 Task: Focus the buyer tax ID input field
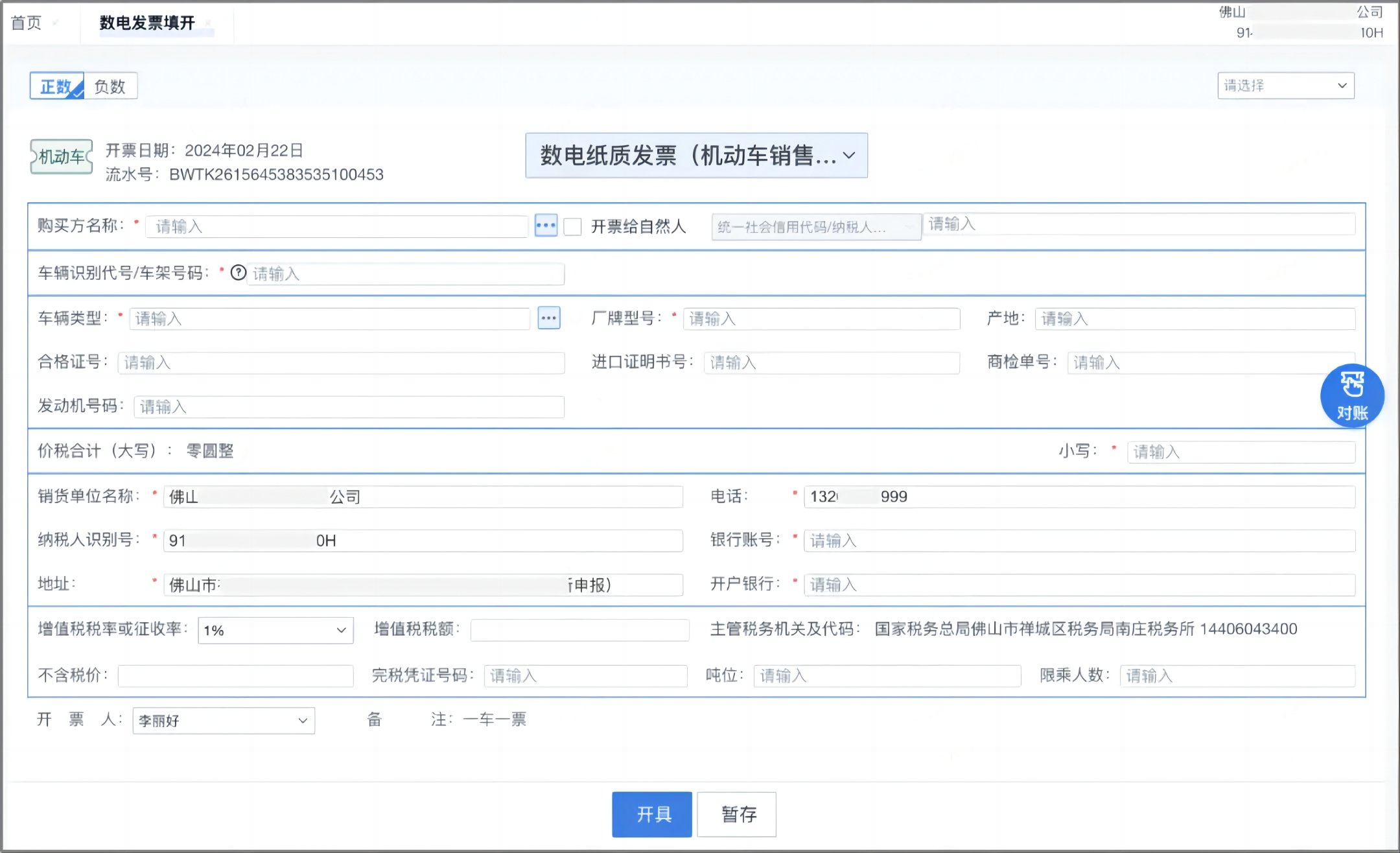1139,224
